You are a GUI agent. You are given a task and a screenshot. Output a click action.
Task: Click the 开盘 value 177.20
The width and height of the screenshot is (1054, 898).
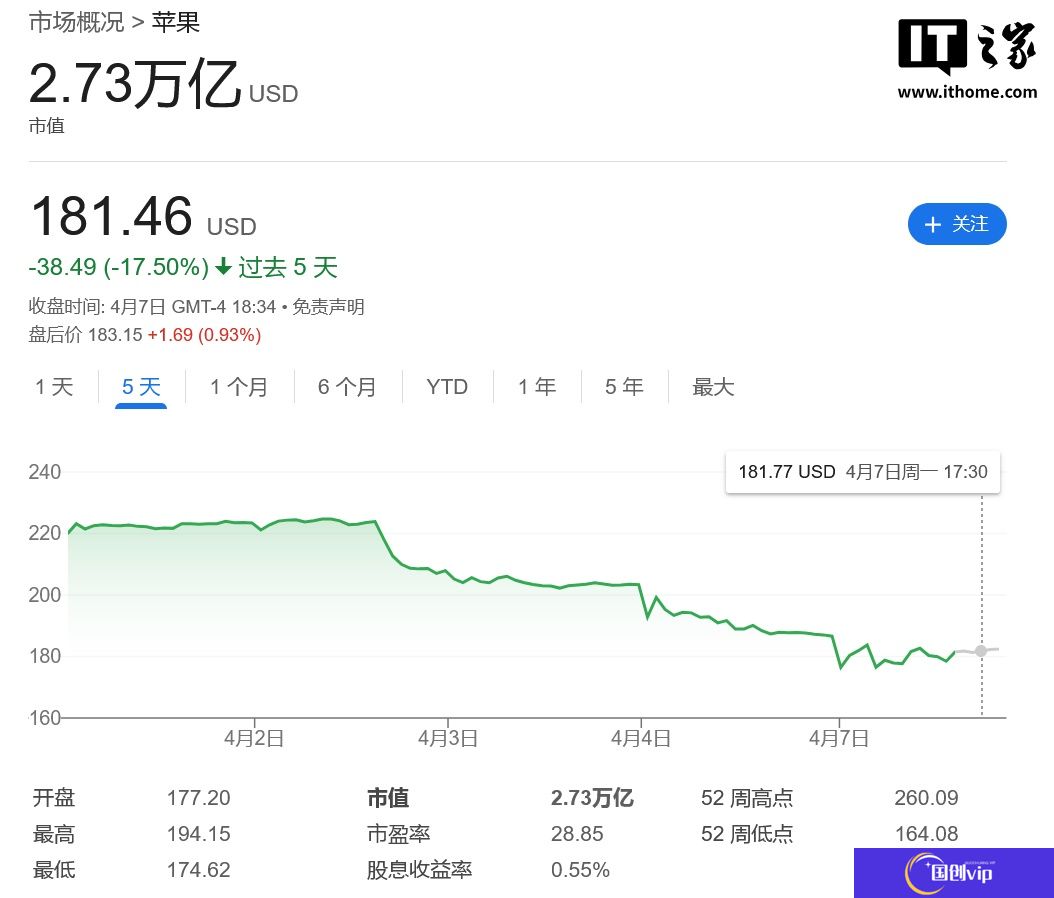click(x=198, y=798)
